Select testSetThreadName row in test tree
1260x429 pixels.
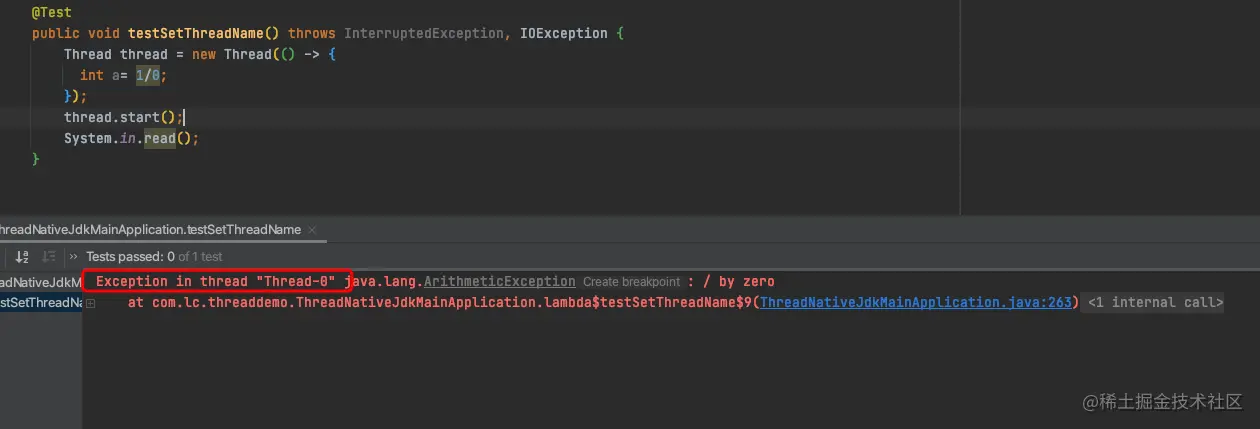40,302
